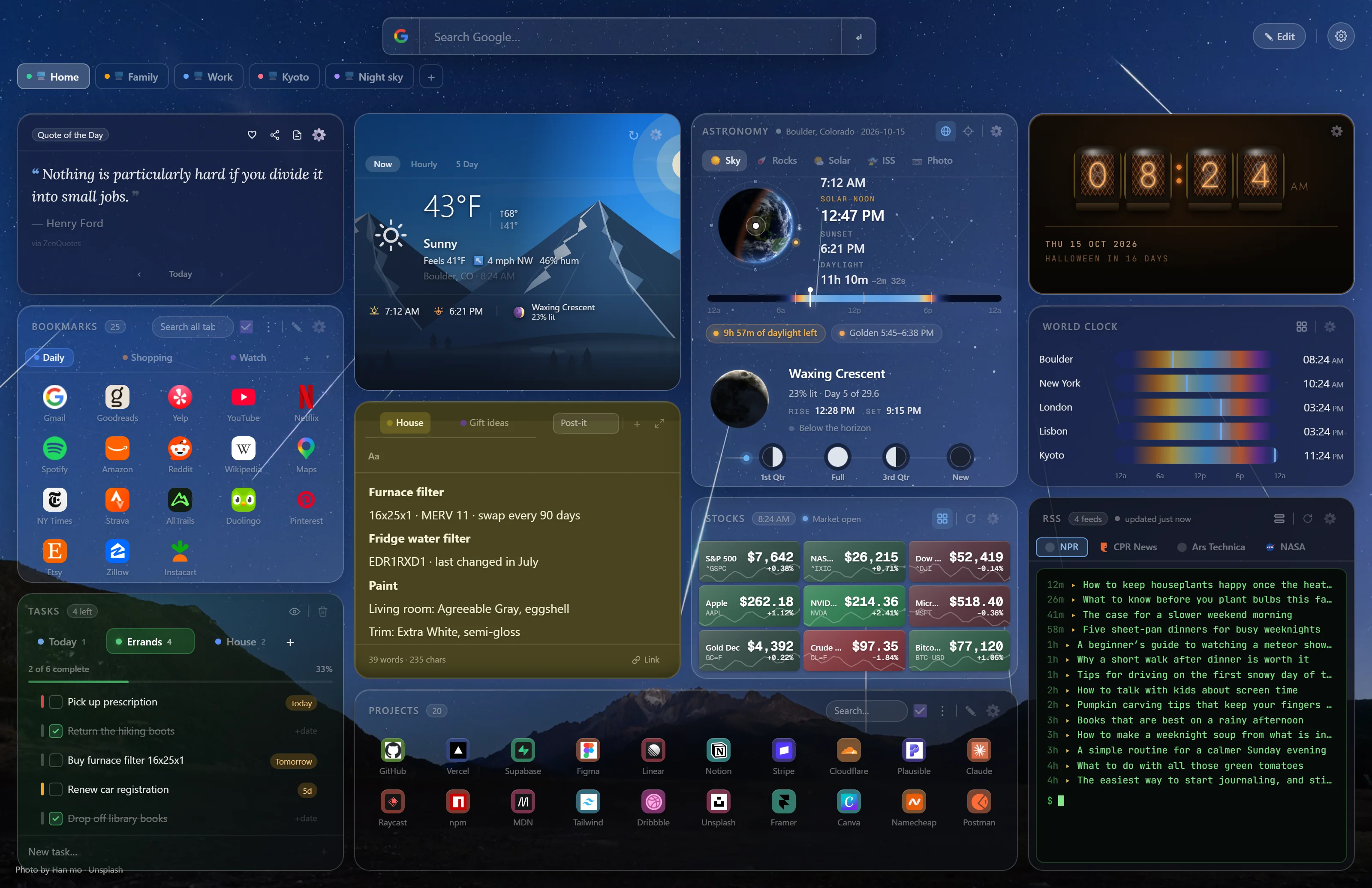Select the Hourly weather tab
The height and width of the screenshot is (888, 1372).
click(424, 164)
